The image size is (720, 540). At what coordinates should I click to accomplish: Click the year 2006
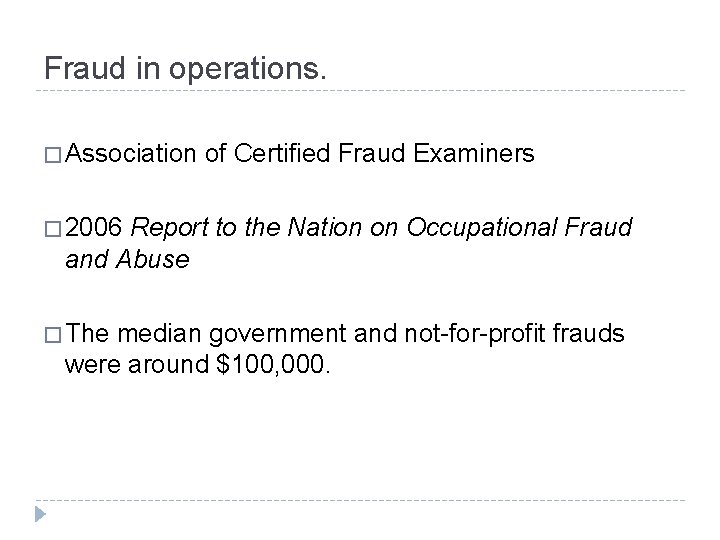[x=94, y=228]
